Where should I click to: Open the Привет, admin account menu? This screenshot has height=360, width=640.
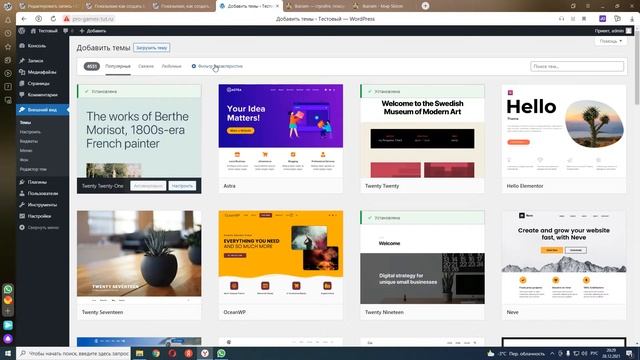pyautogui.click(x=613, y=31)
